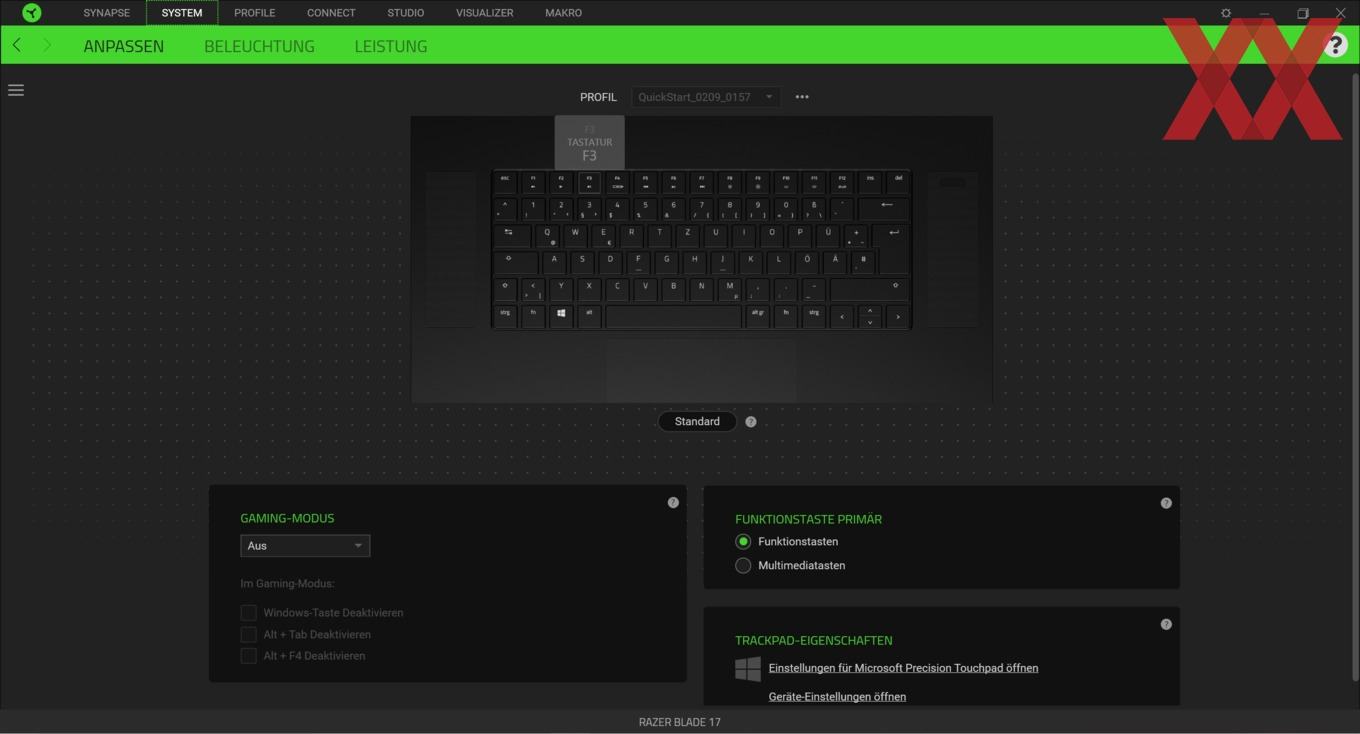Open the large help question mark
Screen dimensions: 1360x734
(x=1335, y=45)
